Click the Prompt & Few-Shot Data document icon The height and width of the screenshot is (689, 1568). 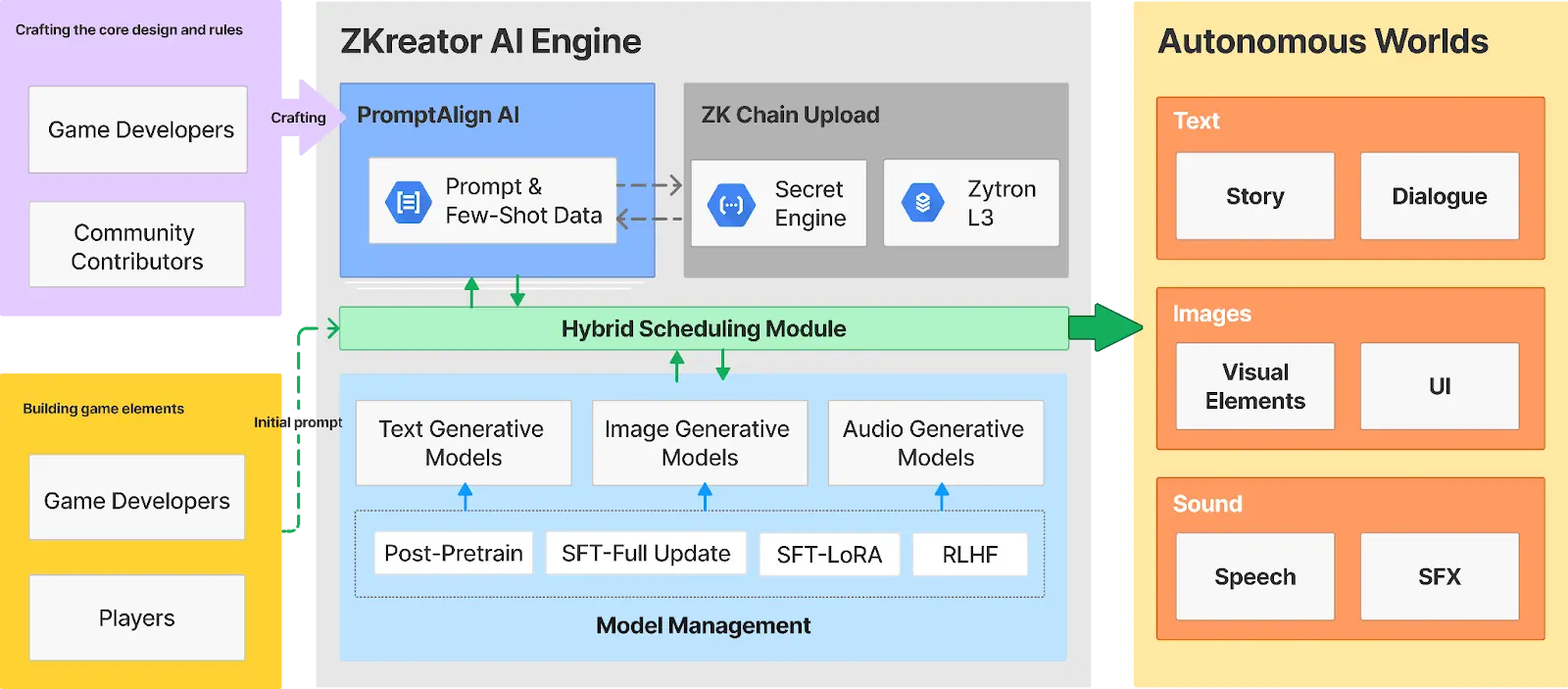(408, 202)
